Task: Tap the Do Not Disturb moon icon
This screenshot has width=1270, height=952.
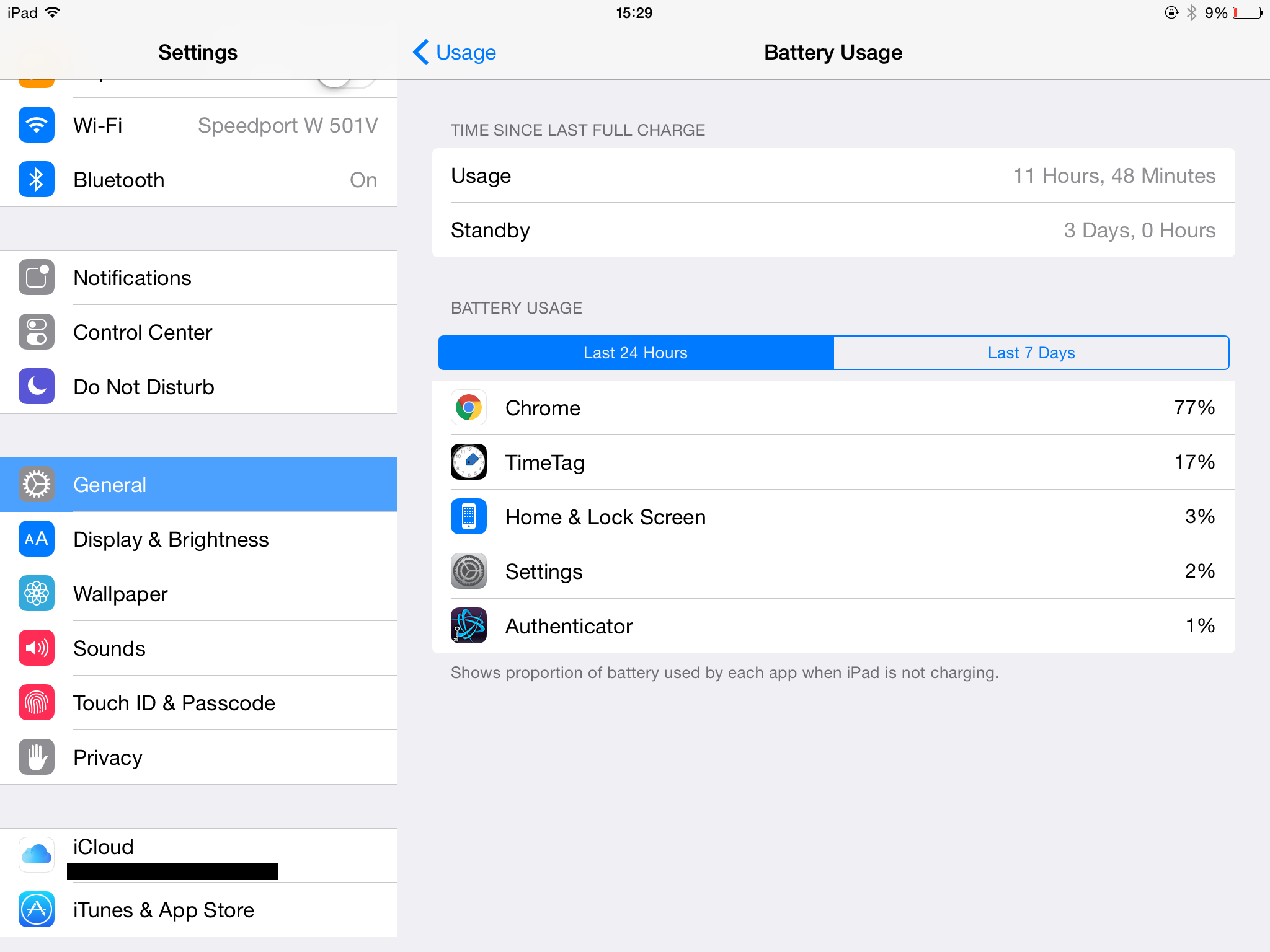Action: 37,387
